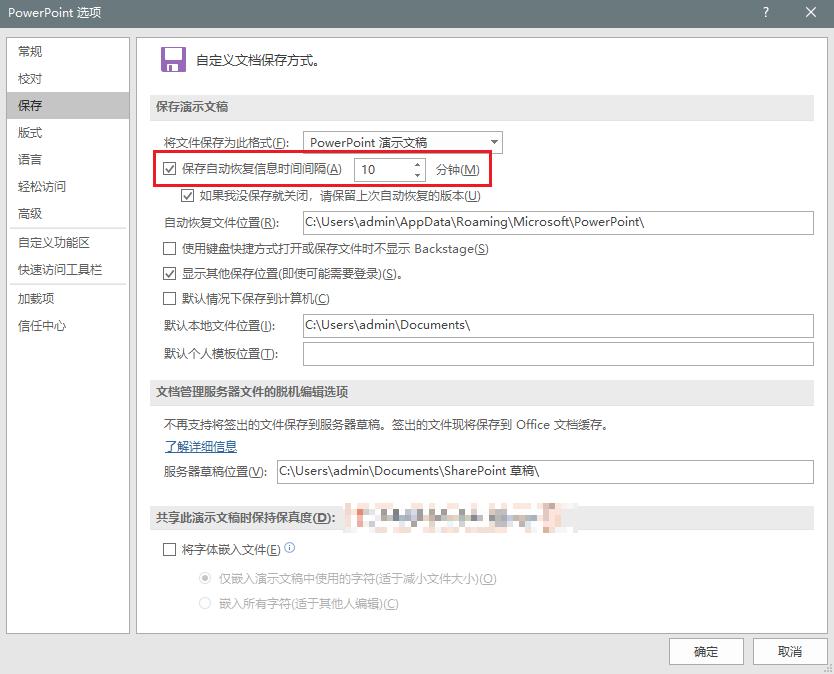This screenshot has width=834, height=674.
Task: Click the 取消 button
Action: [790, 651]
